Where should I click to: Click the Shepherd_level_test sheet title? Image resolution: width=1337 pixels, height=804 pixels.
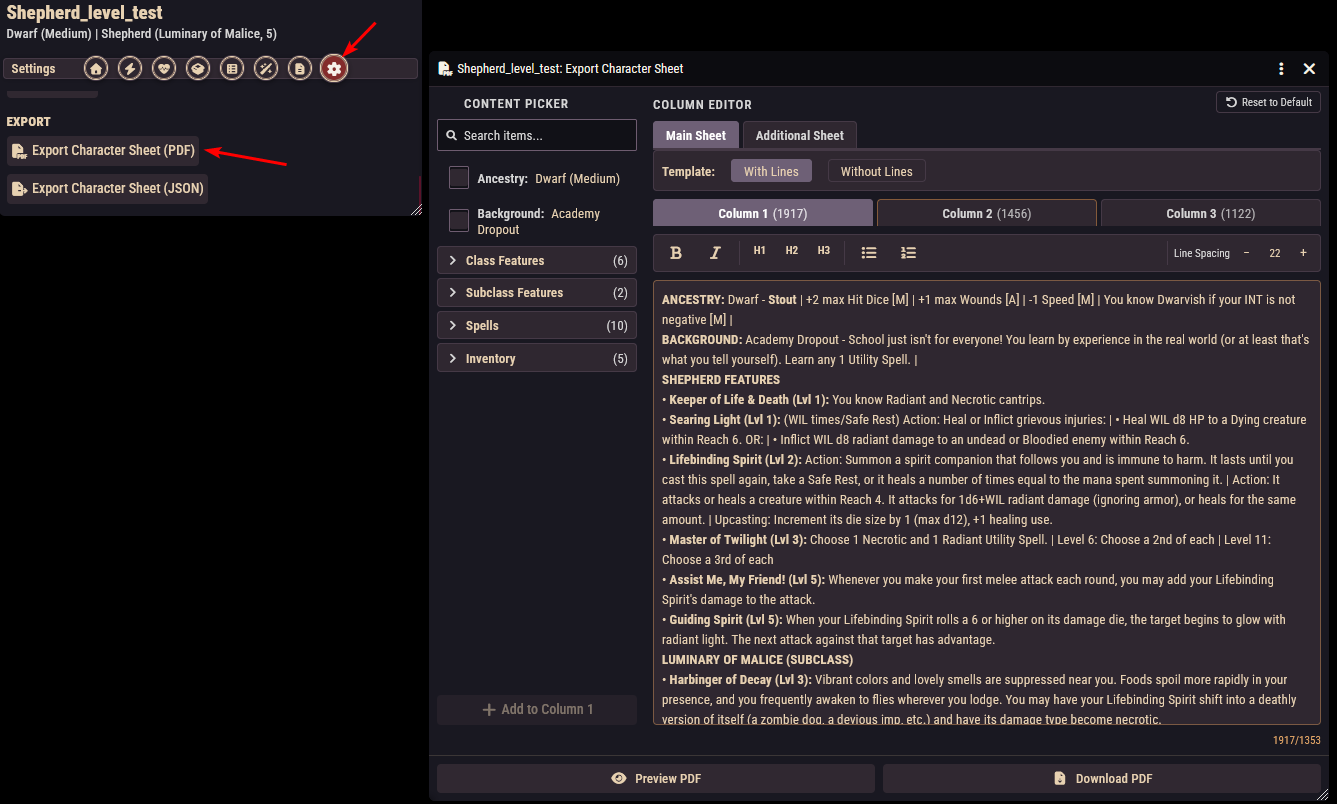[84, 13]
